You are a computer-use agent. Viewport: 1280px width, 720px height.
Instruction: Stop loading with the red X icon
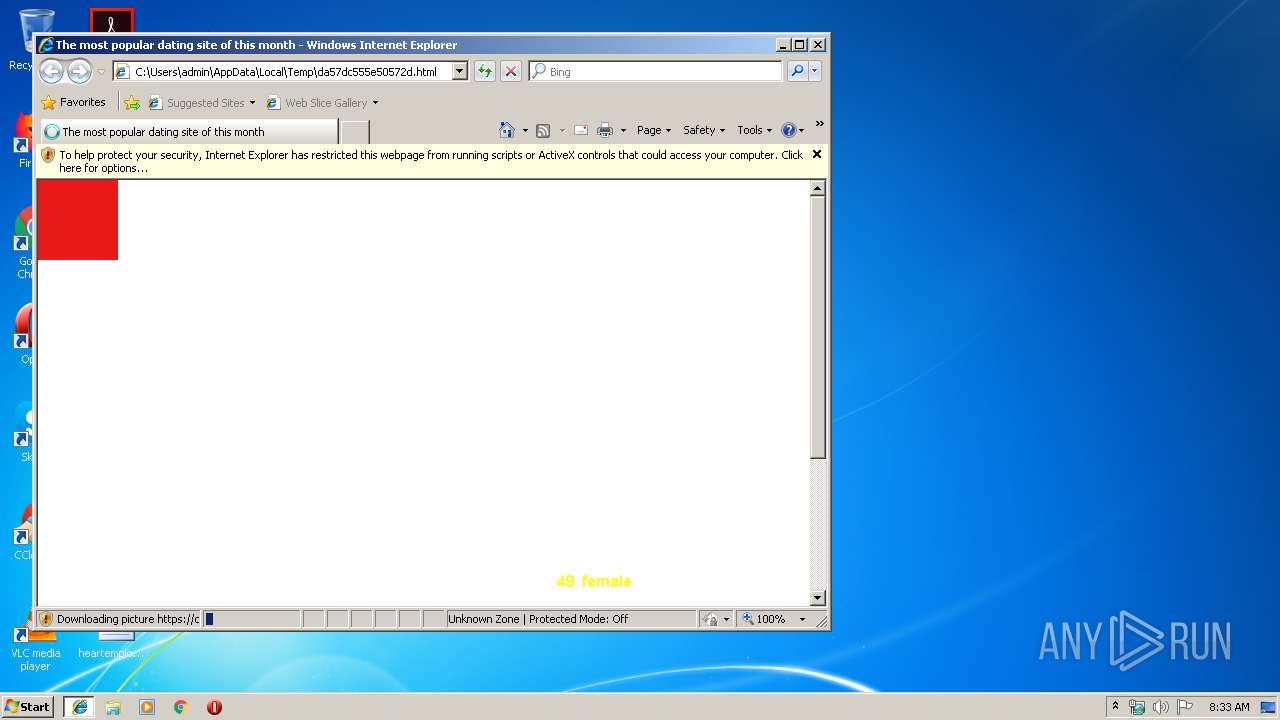(511, 71)
